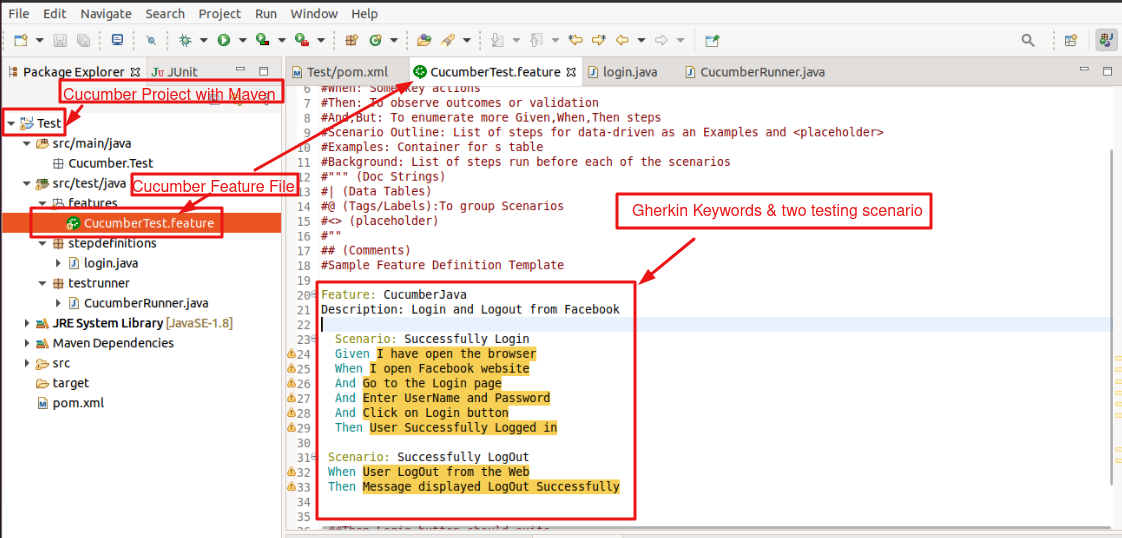Close the CucumberTest.feature editor tab
The width and height of the screenshot is (1122, 538).
pyautogui.click(x=571, y=72)
